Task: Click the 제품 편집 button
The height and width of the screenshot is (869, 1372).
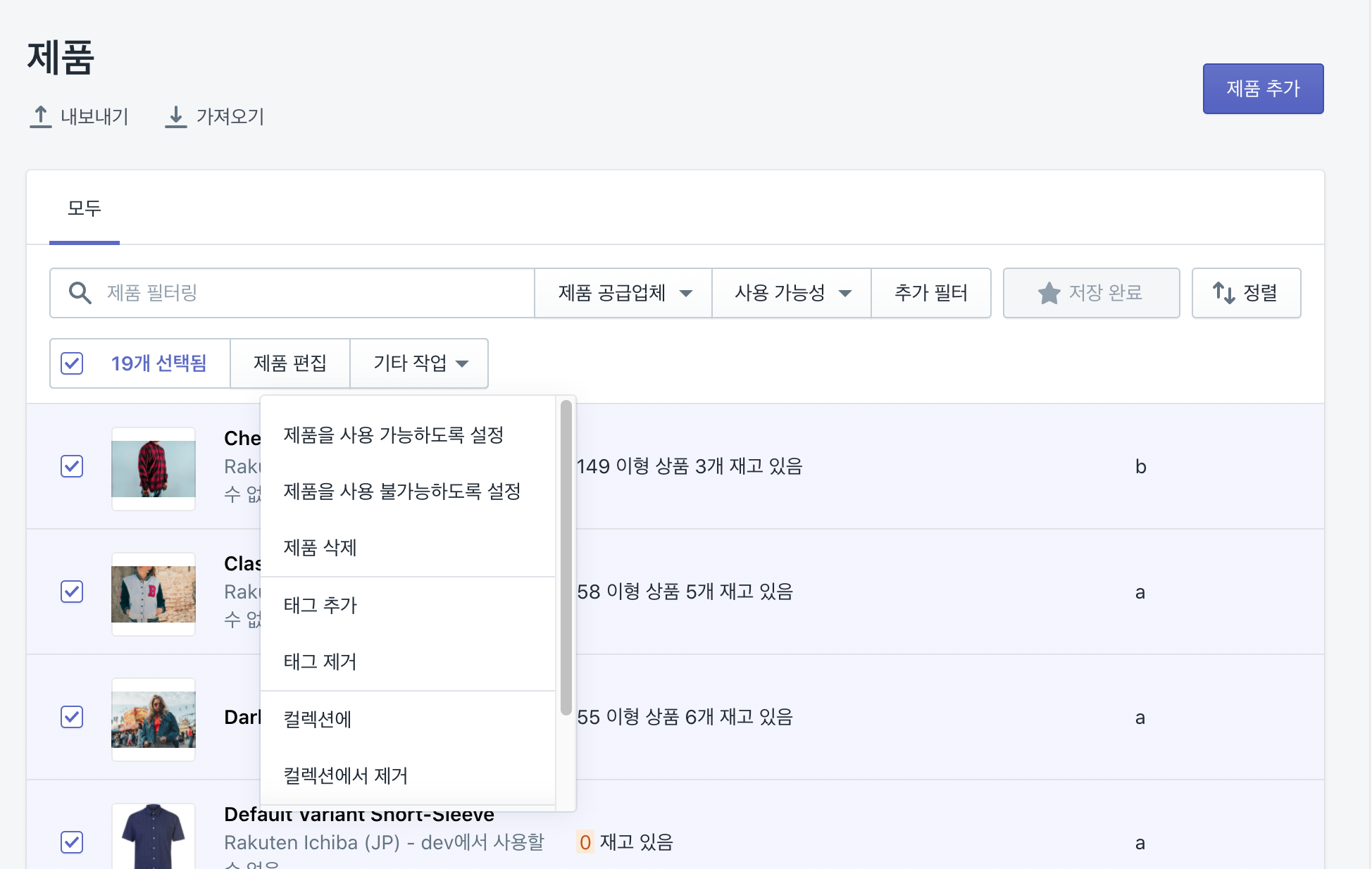Action: (289, 363)
